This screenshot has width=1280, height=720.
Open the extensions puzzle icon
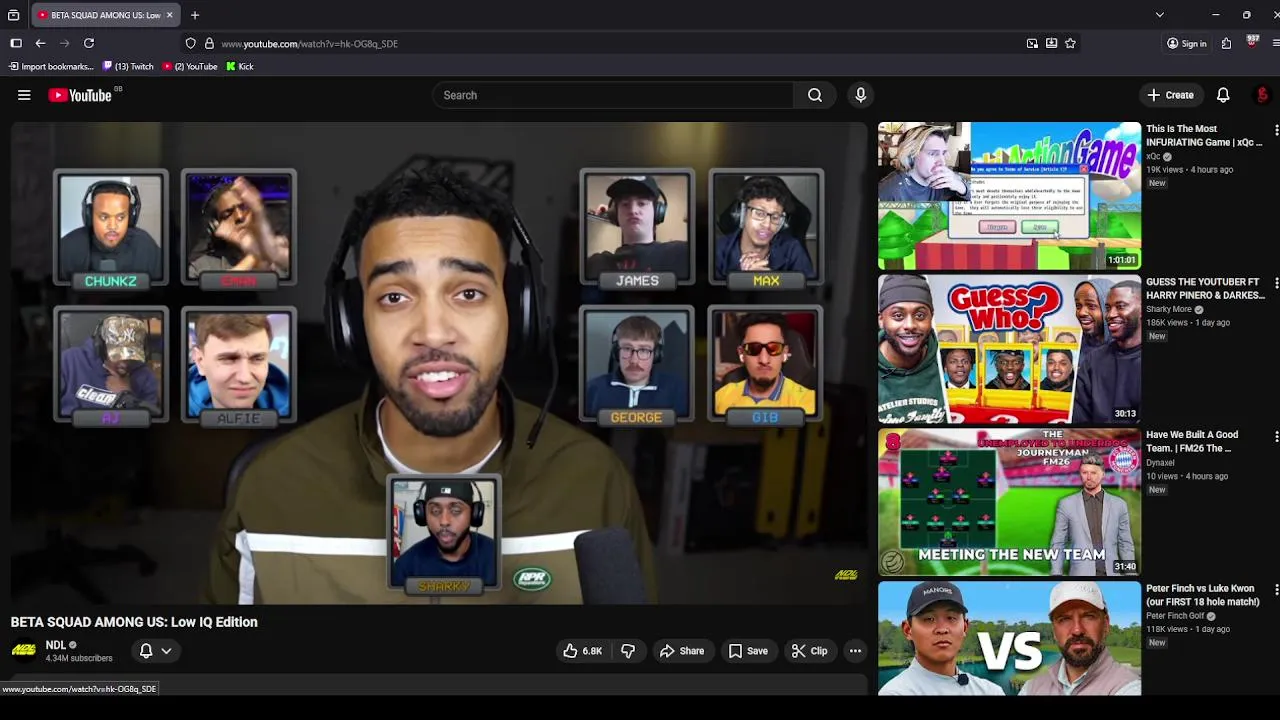coord(1226,43)
